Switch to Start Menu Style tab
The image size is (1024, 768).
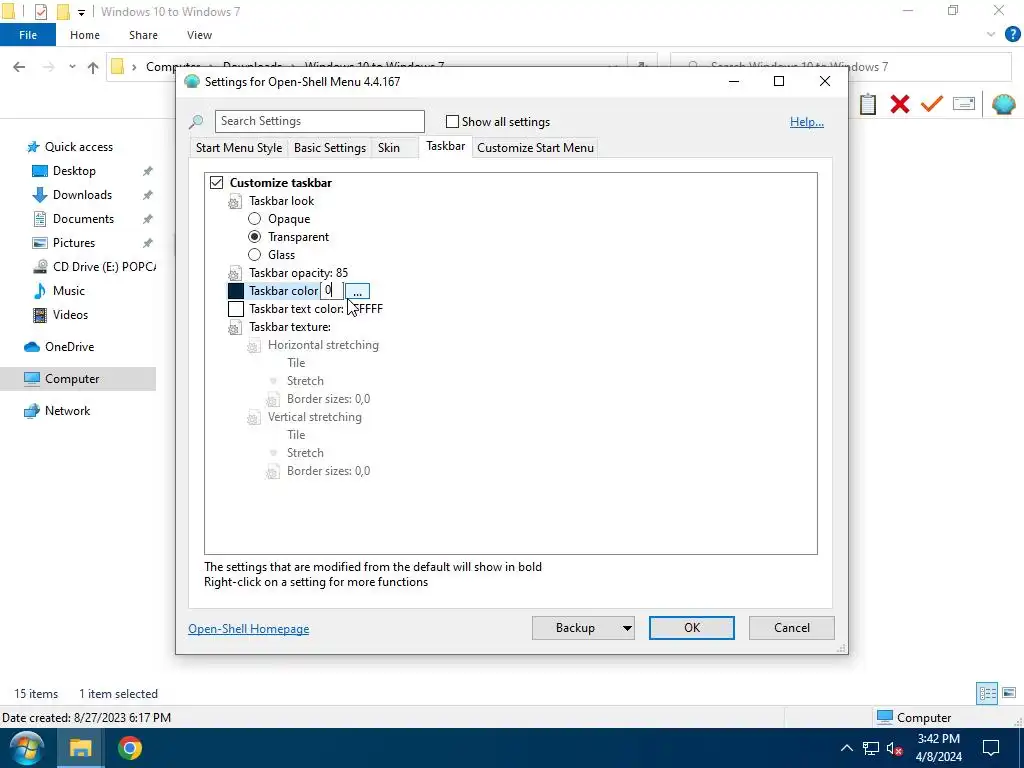coord(239,148)
